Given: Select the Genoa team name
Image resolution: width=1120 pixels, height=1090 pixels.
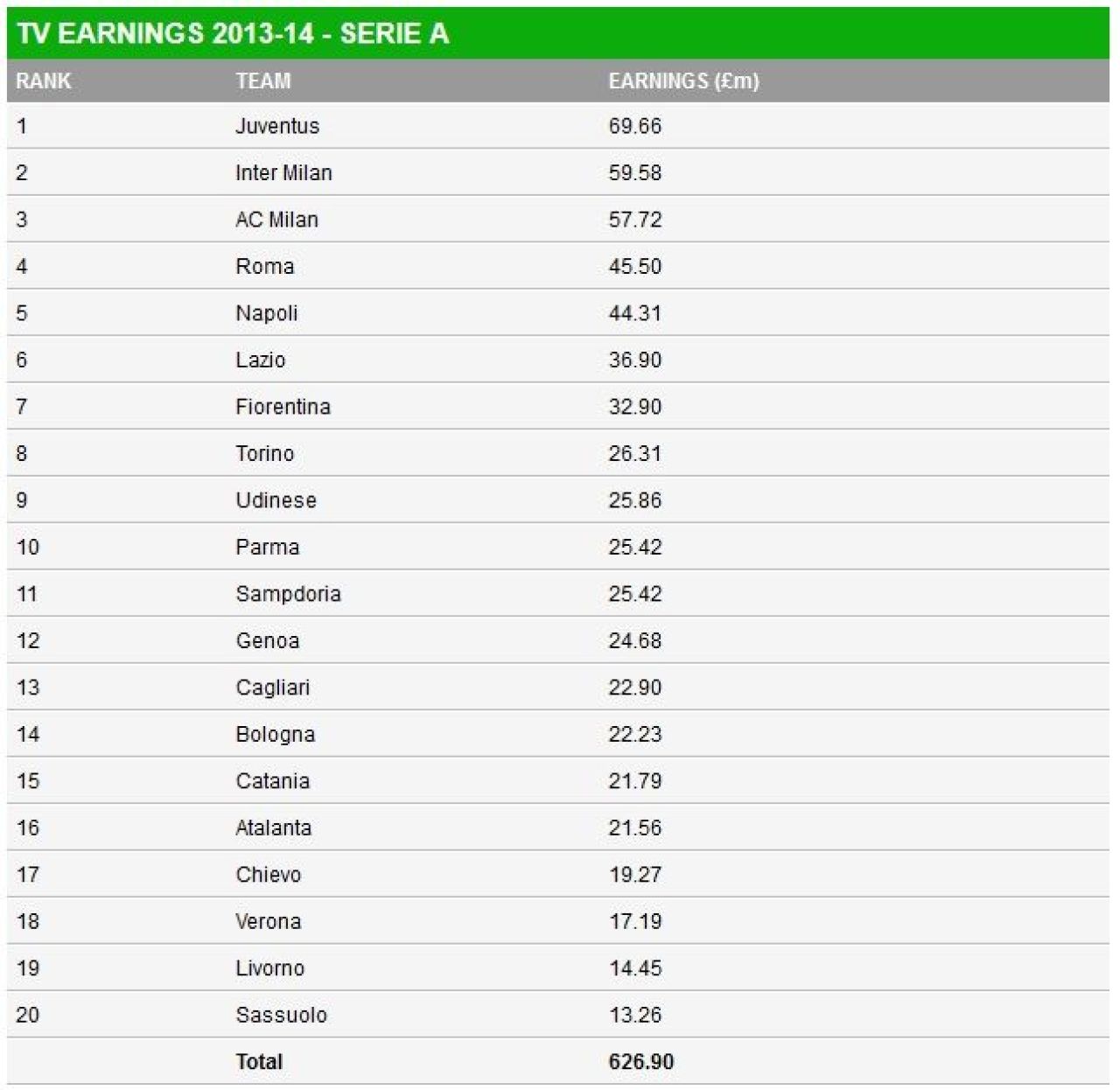Looking at the screenshot, I should (x=267, y=640).
